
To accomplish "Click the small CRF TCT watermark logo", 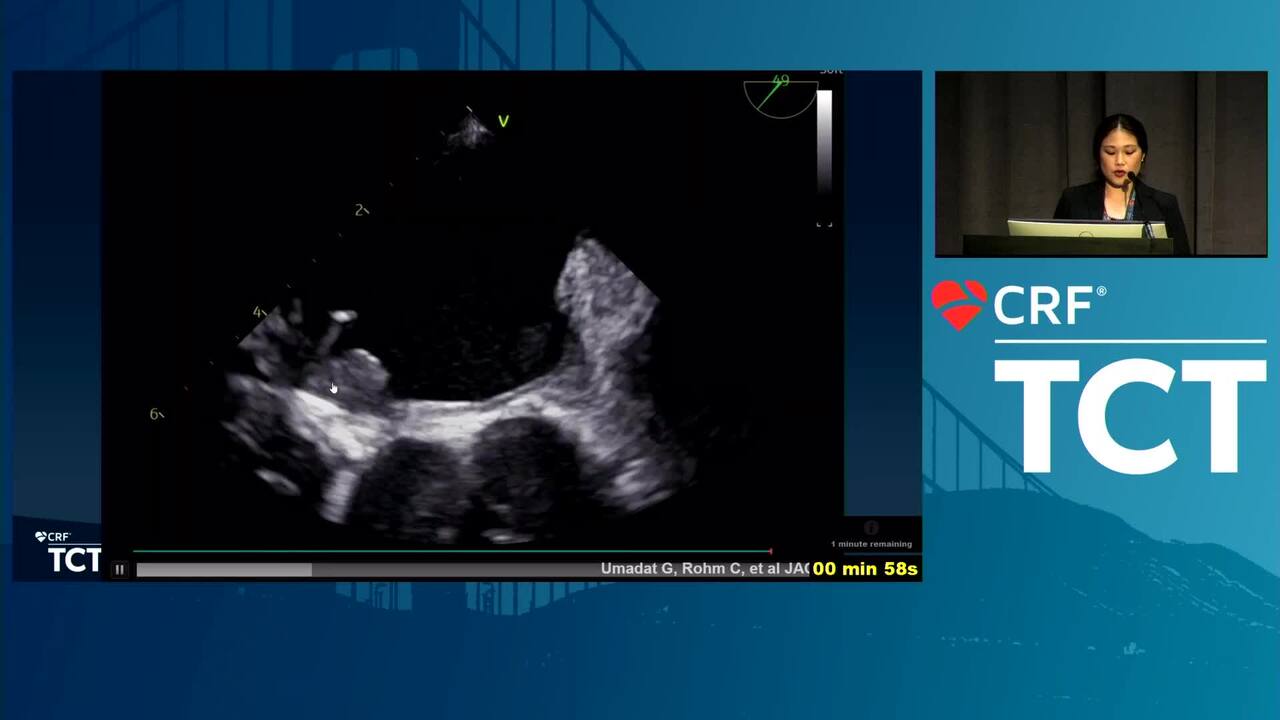I will [x=68, y=551].
